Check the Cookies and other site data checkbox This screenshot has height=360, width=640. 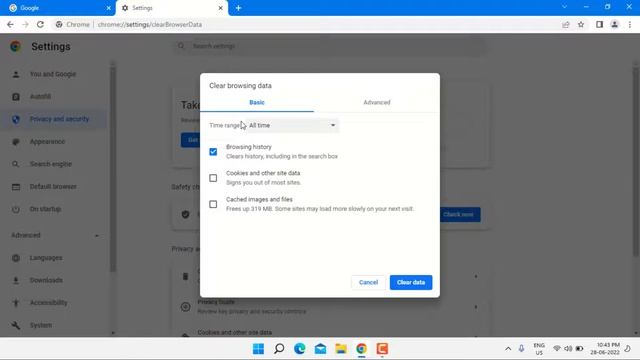point(213,178)
